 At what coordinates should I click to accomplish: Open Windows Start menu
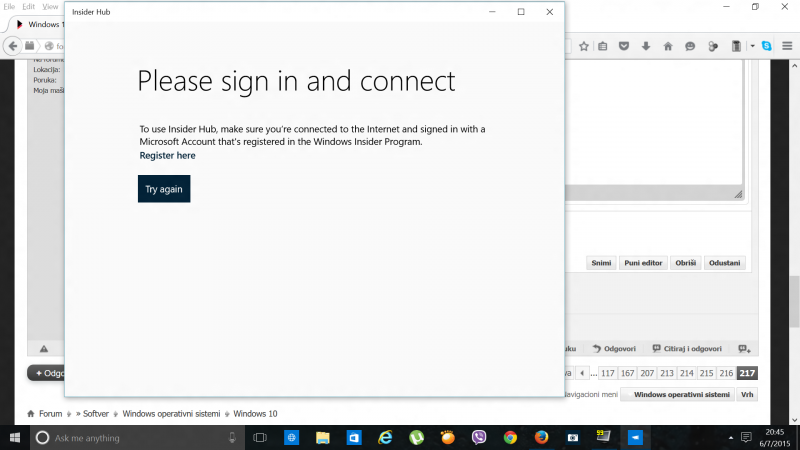(x=15, y=438)
